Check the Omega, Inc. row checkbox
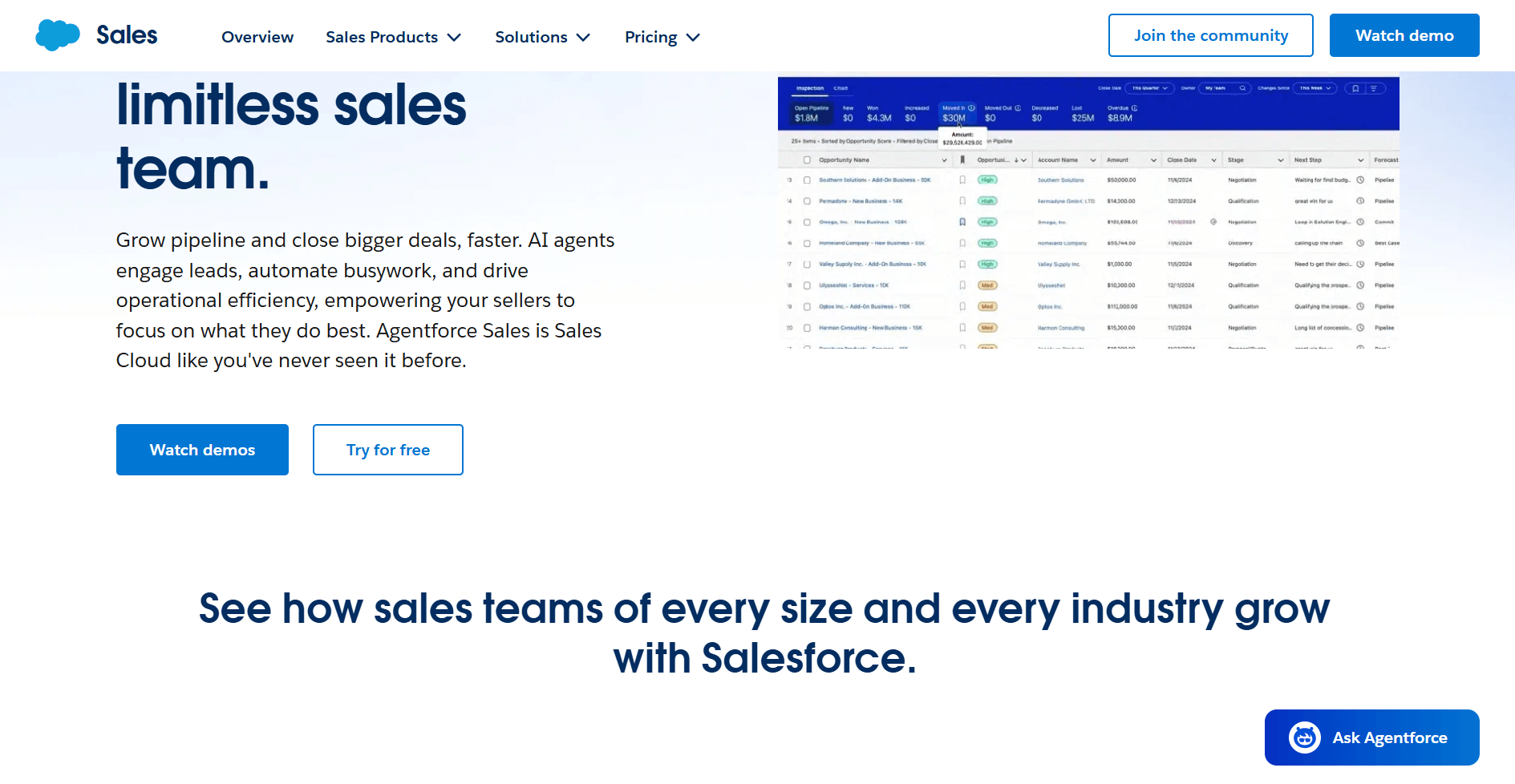 (807, 222)
